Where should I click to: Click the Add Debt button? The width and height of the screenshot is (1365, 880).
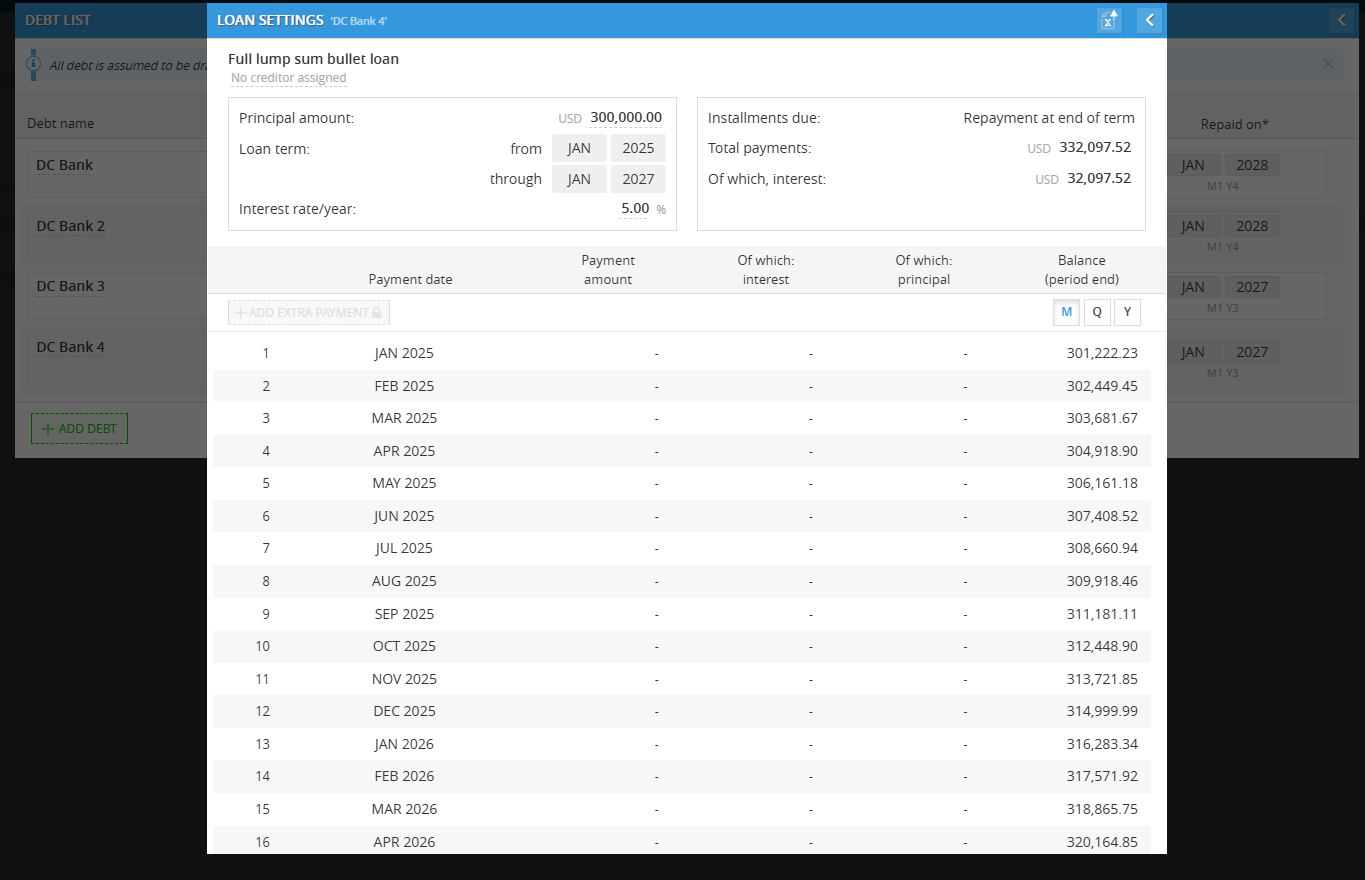point(79,429)
